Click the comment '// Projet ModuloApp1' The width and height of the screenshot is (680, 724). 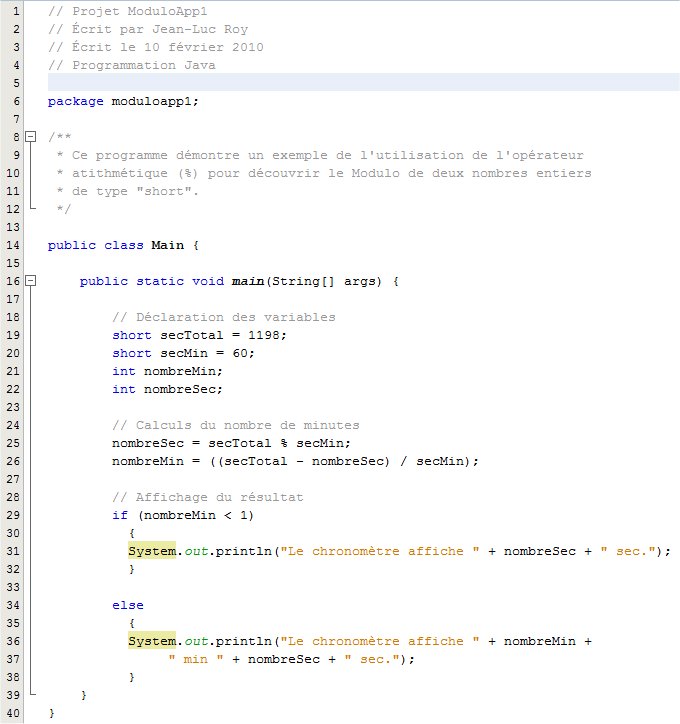(128, 11)
